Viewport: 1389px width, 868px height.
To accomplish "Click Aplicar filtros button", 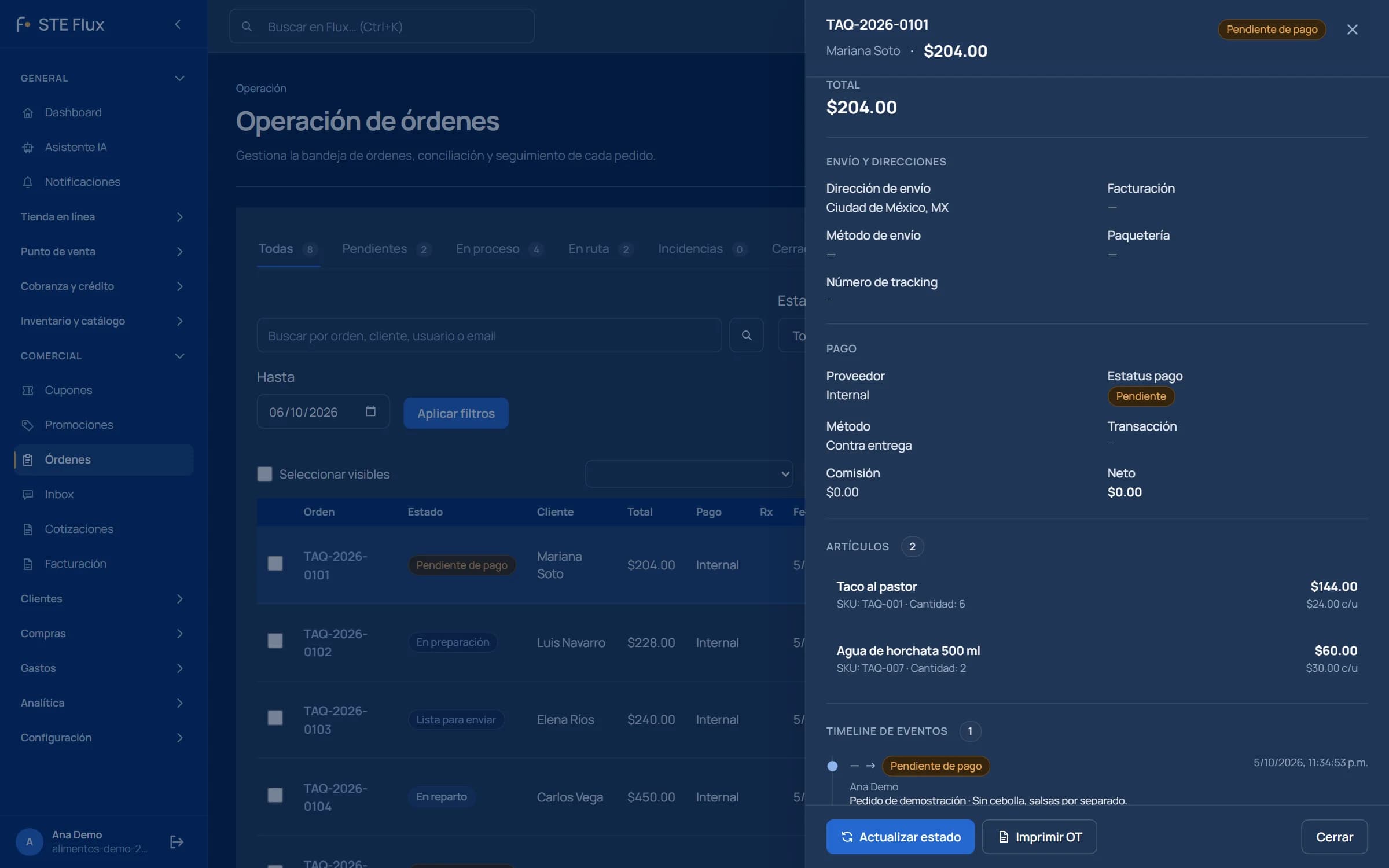I will [x=455, y=413].
